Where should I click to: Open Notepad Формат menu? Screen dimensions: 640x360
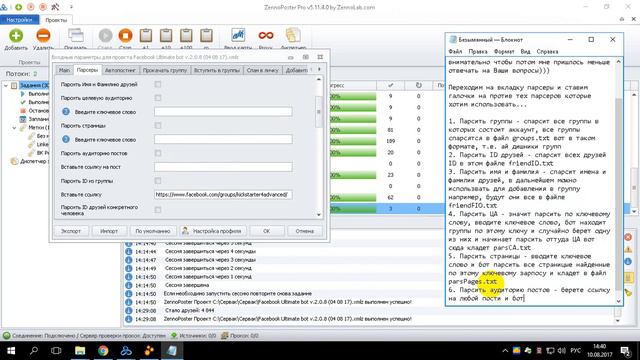click(504, 51)
